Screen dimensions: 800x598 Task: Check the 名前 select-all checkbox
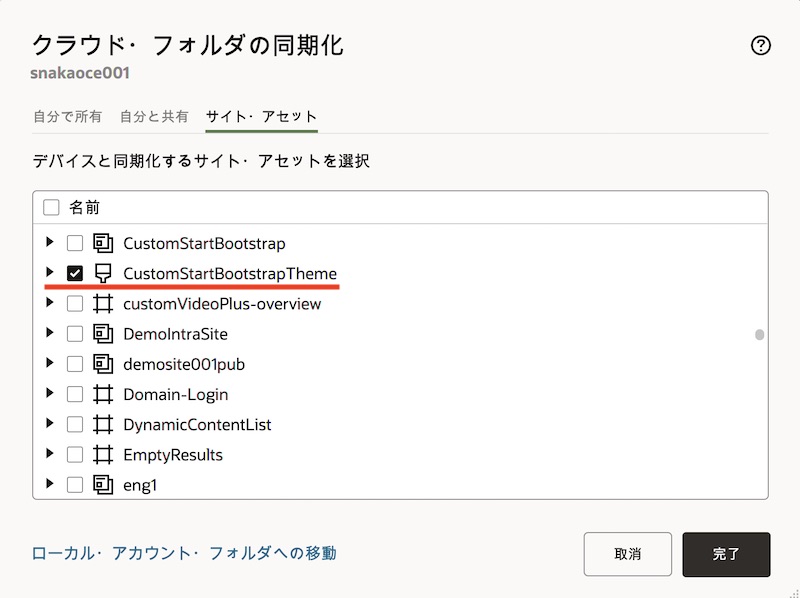52,208
